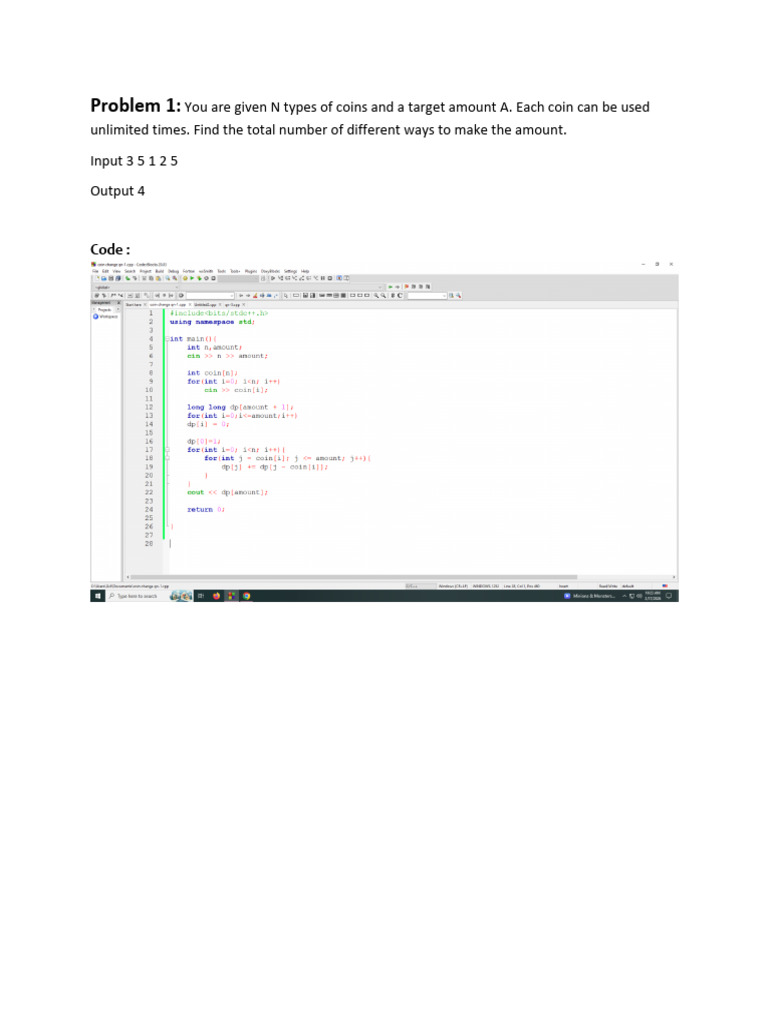Click the yellow gear Build icon
768x1024 pixels.
tap(185, 278)
